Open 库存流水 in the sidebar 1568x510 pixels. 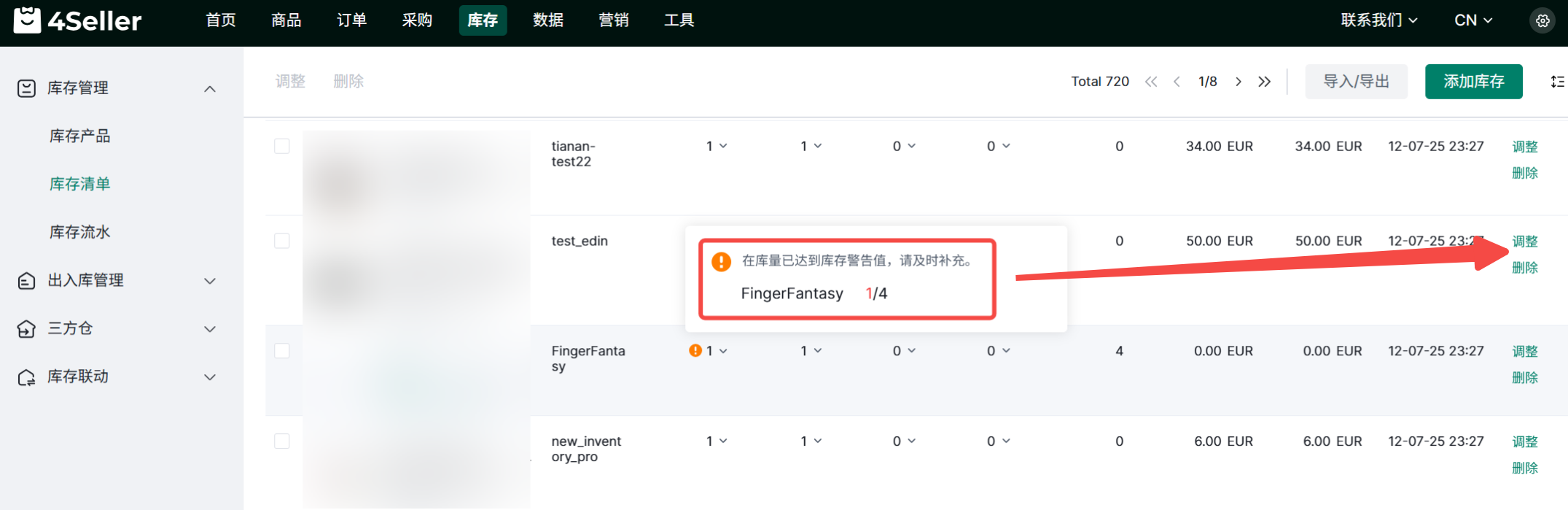click(x=80, y=232)
